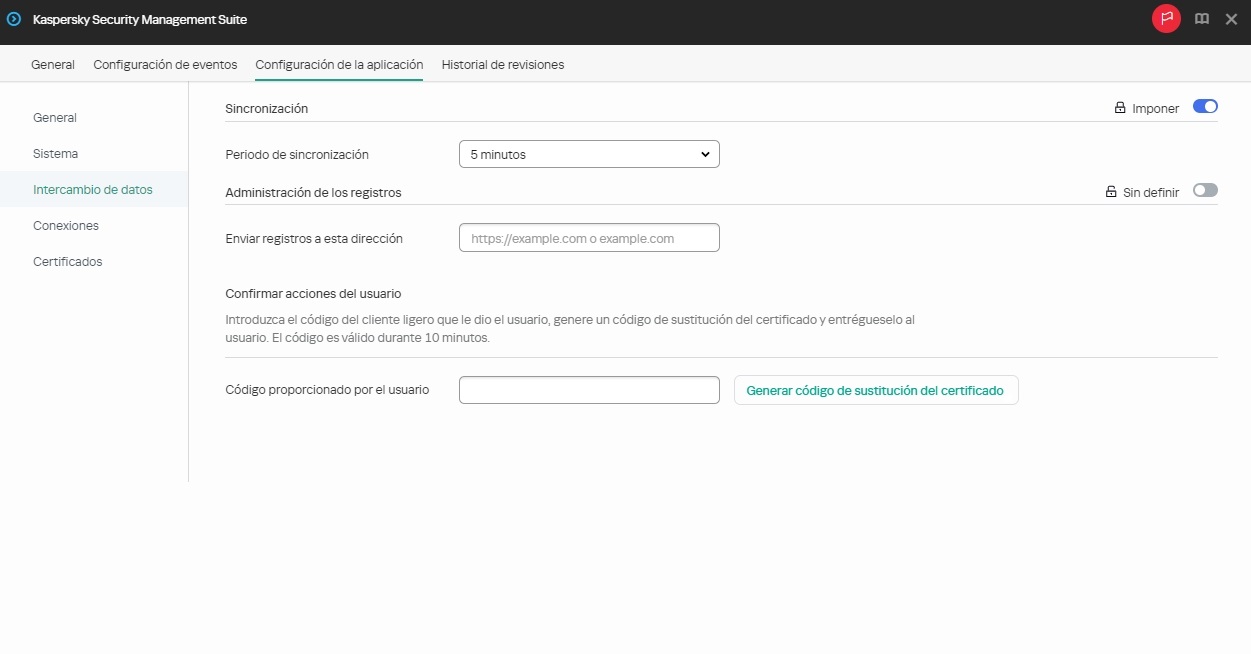1251x654 pixels.
Task: Open the Periodo de sincronización dropdown
Action: coord(589,153)
